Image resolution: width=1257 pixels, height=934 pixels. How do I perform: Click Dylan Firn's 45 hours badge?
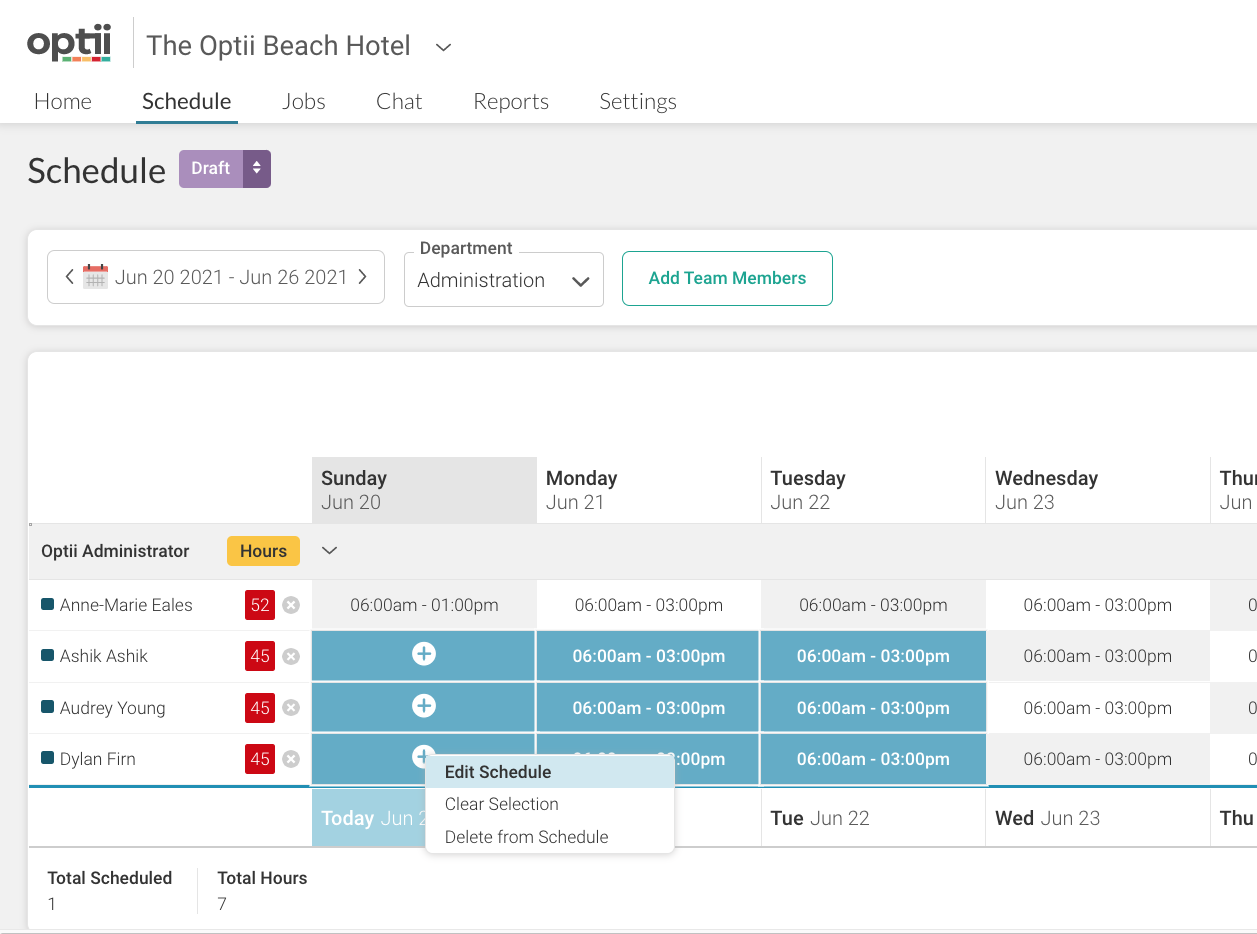[260, 759]
